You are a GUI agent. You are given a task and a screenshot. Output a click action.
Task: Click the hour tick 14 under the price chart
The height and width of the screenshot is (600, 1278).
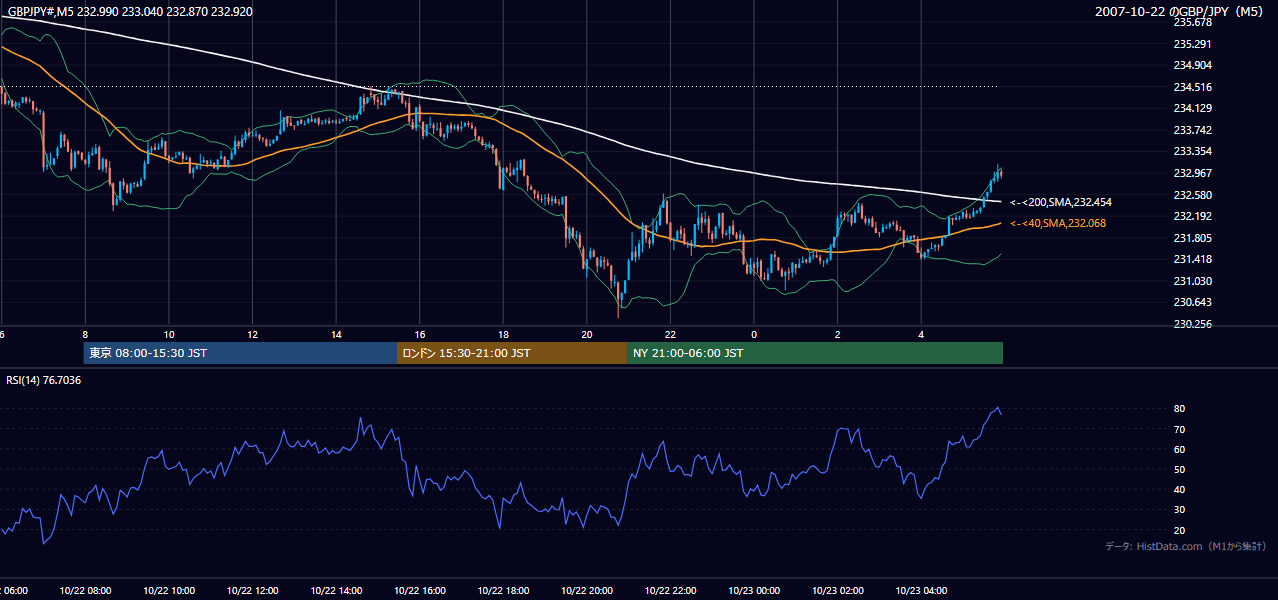pyautogui.click(x=336, y=334)
